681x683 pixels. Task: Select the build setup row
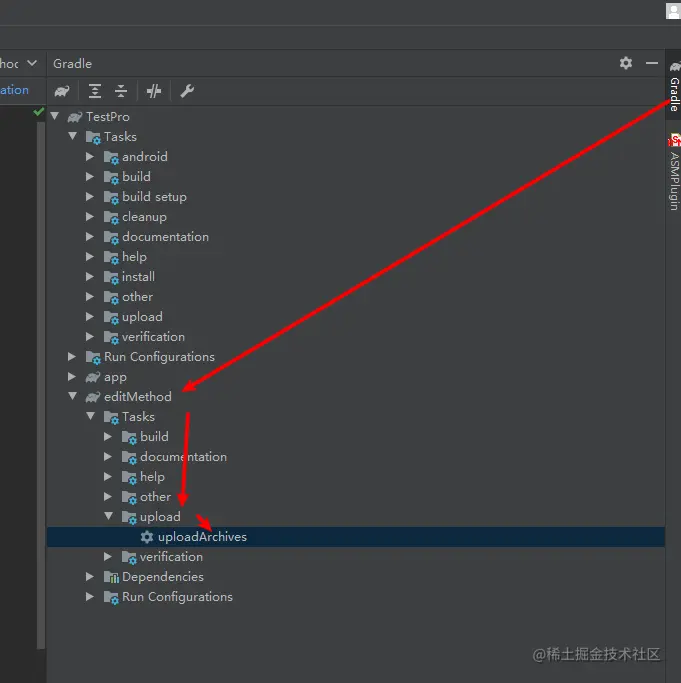[356, 196]
